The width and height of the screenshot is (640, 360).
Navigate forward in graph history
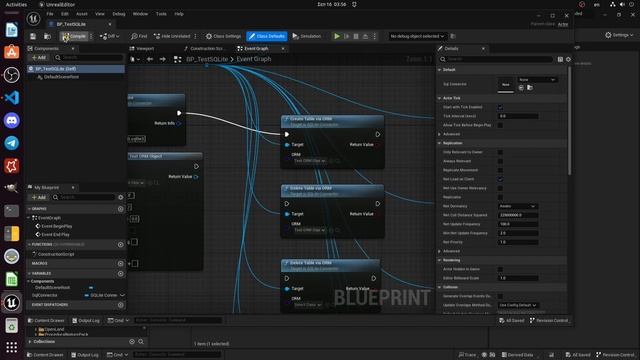[162, 59]
